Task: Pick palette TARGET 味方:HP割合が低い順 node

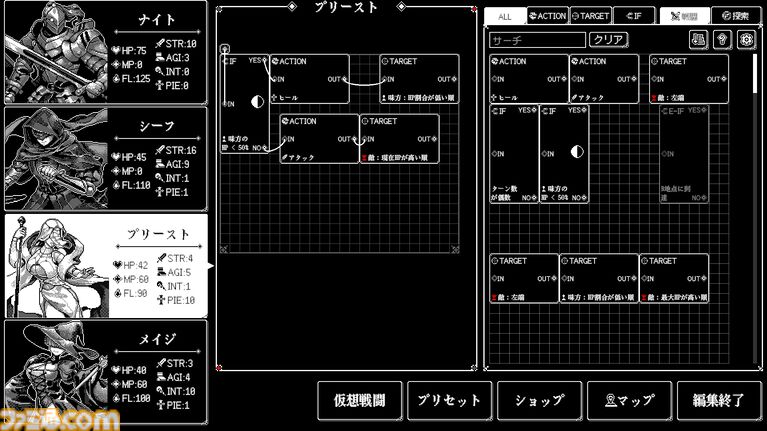Action: [x=599, y=278]
